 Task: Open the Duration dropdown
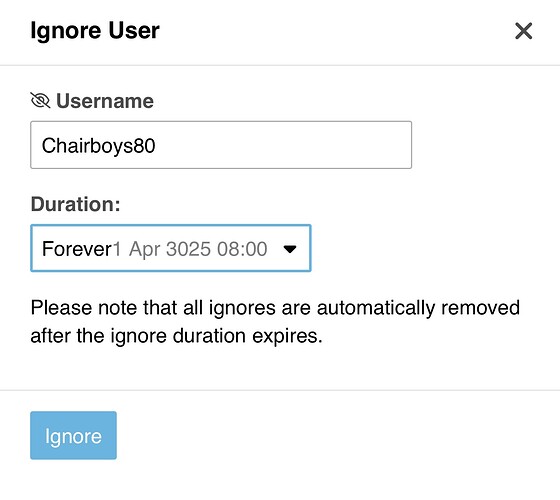[x=171, y=248]
